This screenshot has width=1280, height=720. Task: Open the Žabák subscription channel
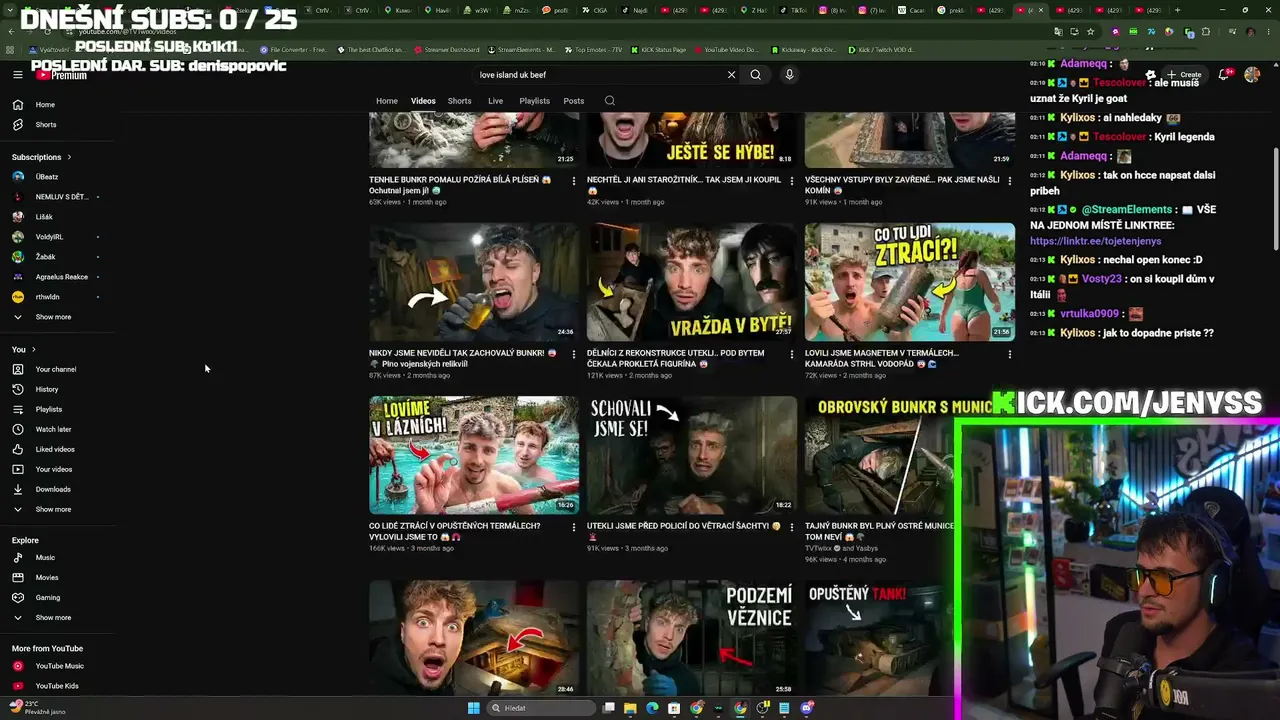[x=45, y=257]
